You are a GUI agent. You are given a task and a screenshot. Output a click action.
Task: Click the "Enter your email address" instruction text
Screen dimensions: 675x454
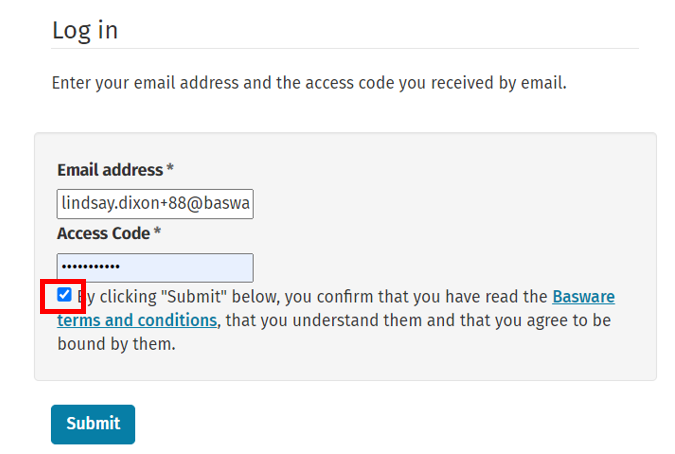(x=309, y=83)
